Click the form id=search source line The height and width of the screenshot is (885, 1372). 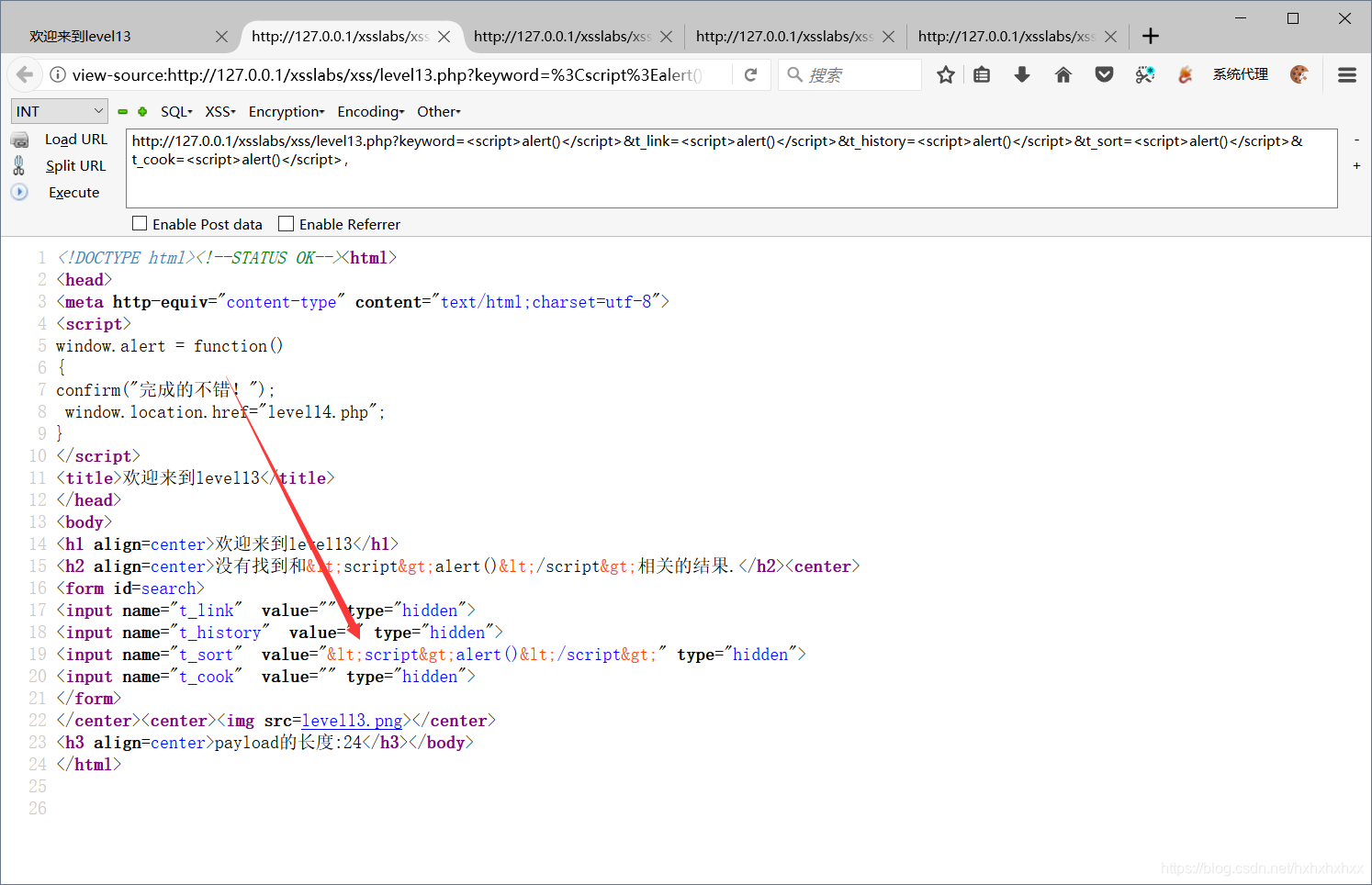click(x=130, y=588)
